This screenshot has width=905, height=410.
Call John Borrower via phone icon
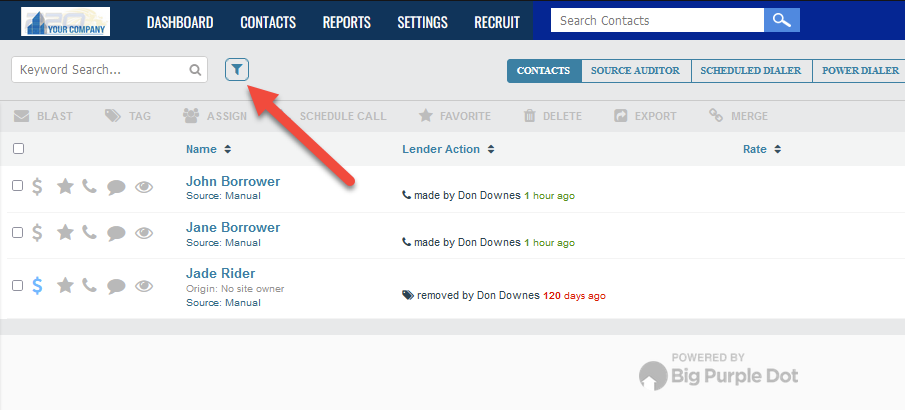click(x=89, y=186)
